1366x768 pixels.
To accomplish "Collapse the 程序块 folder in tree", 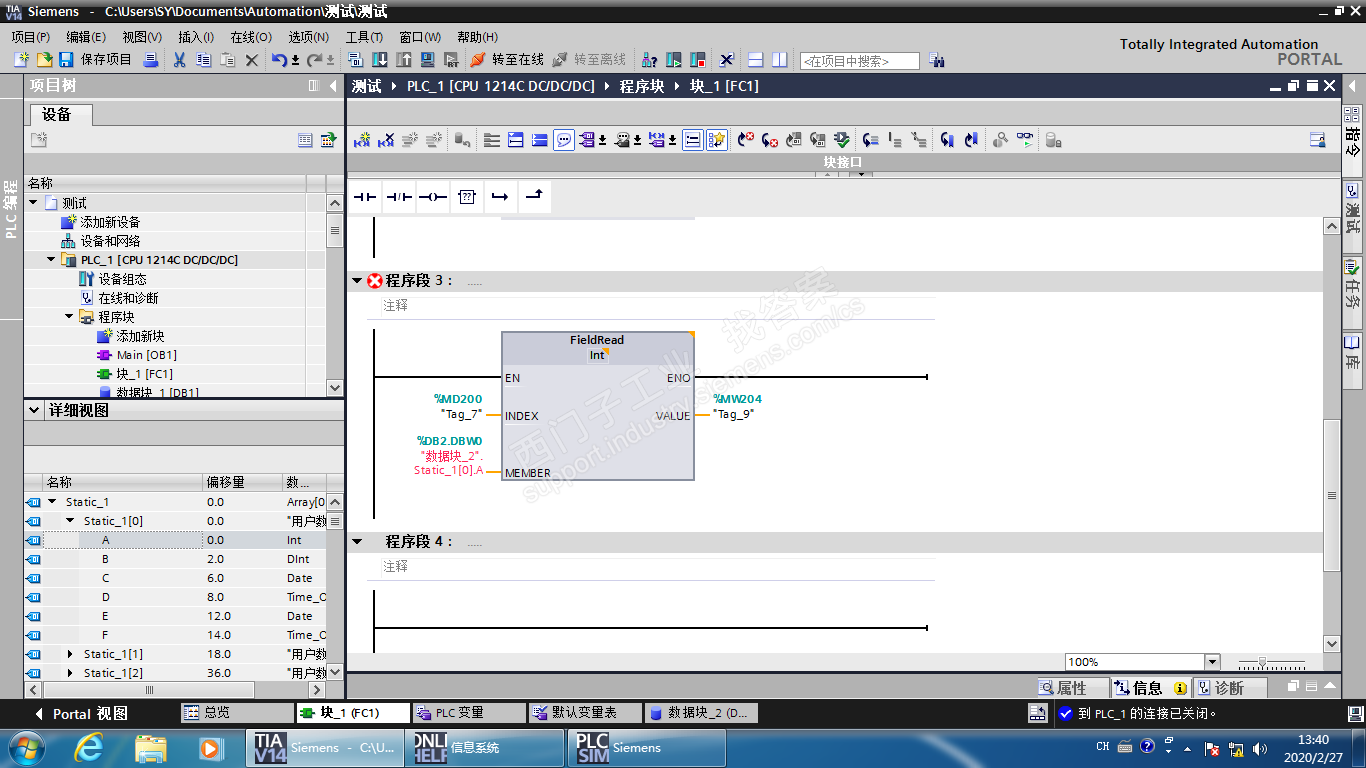I will (x=70, y=317).
